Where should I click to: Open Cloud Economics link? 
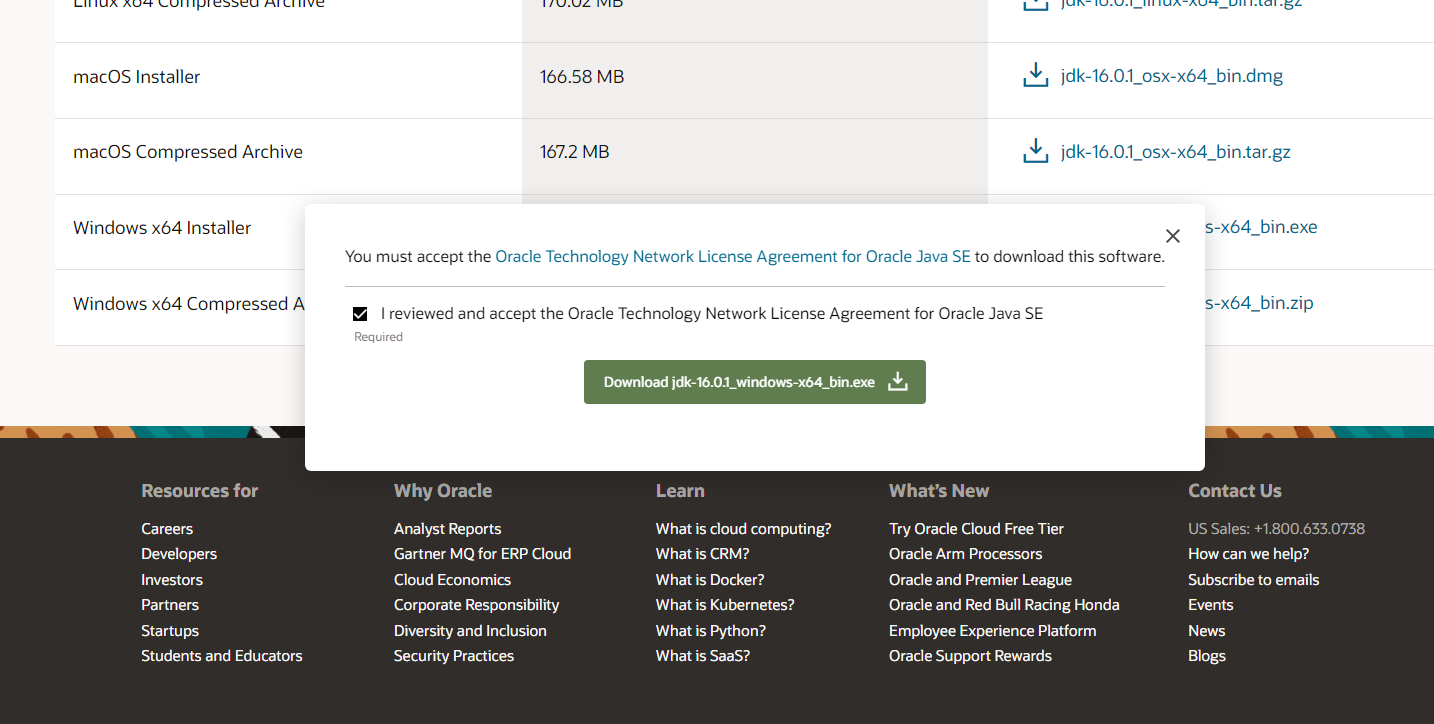pos(452,580)
